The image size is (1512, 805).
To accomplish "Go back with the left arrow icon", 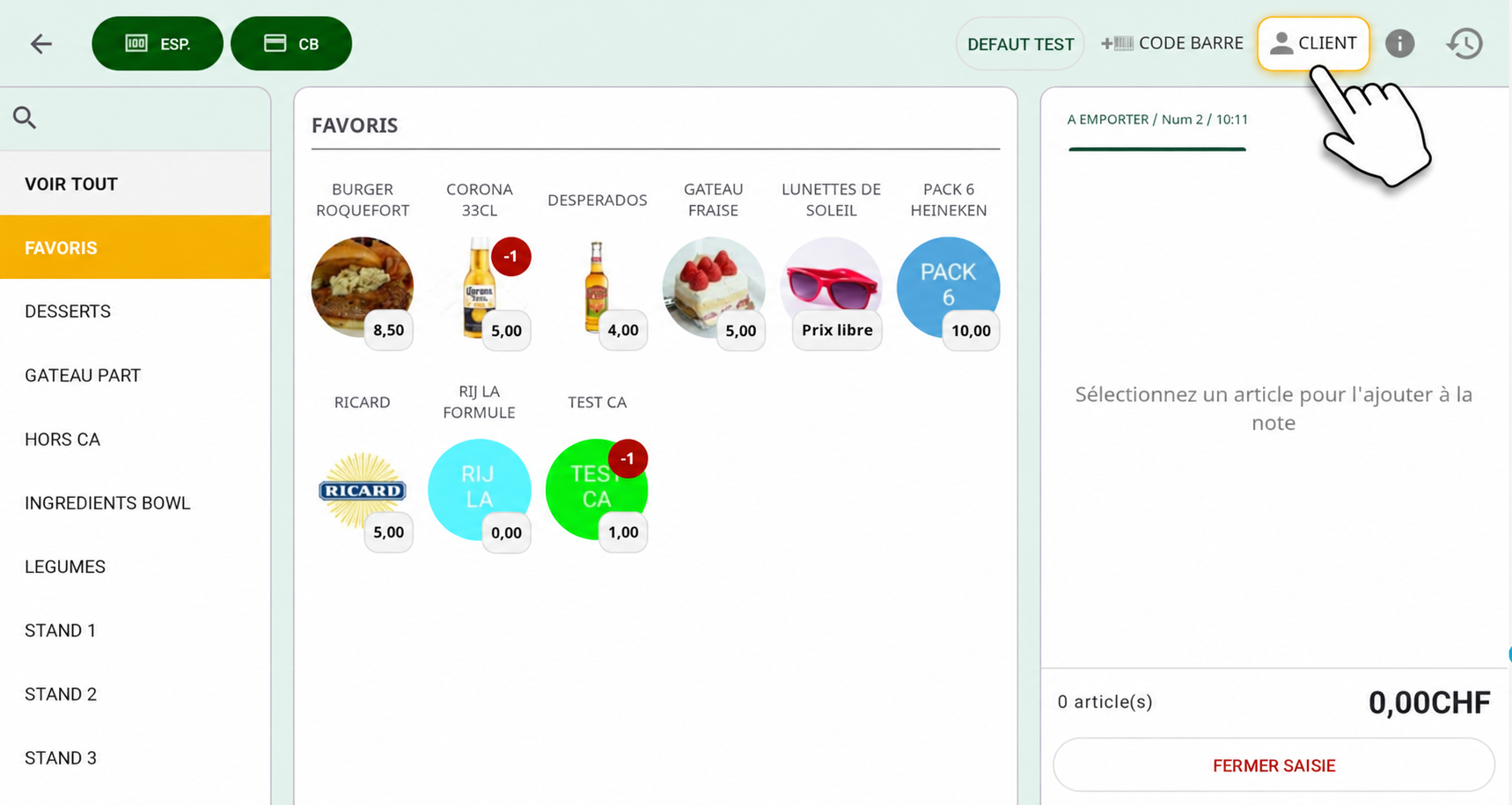I will pyautogui.click(x=41, y=43).
